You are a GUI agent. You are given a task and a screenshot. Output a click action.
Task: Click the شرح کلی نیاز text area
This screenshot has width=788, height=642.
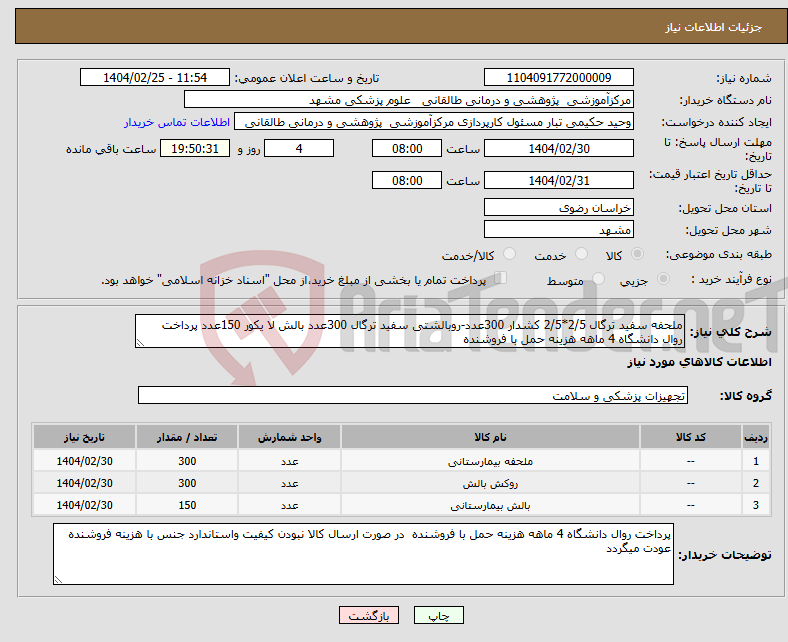410,331
